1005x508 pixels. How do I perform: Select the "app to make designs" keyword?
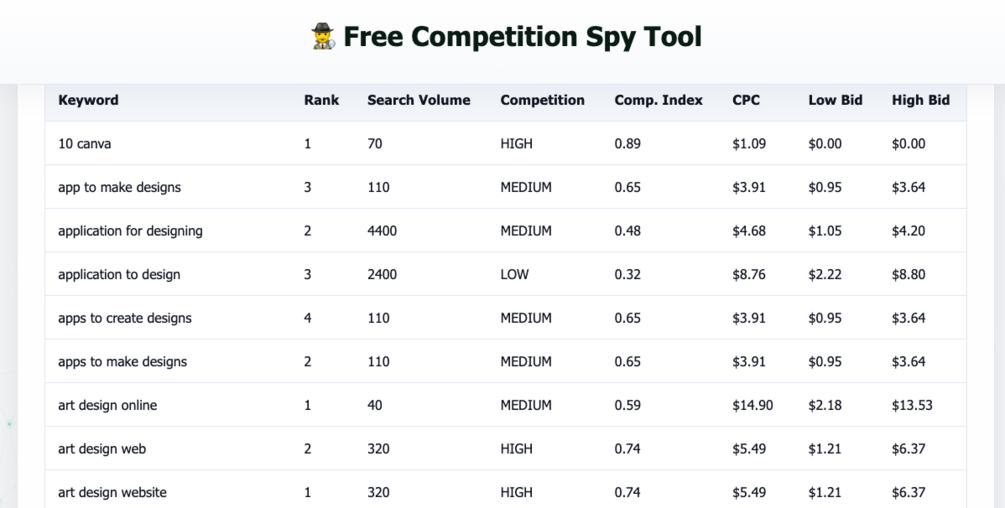click(x=119, y=187)
